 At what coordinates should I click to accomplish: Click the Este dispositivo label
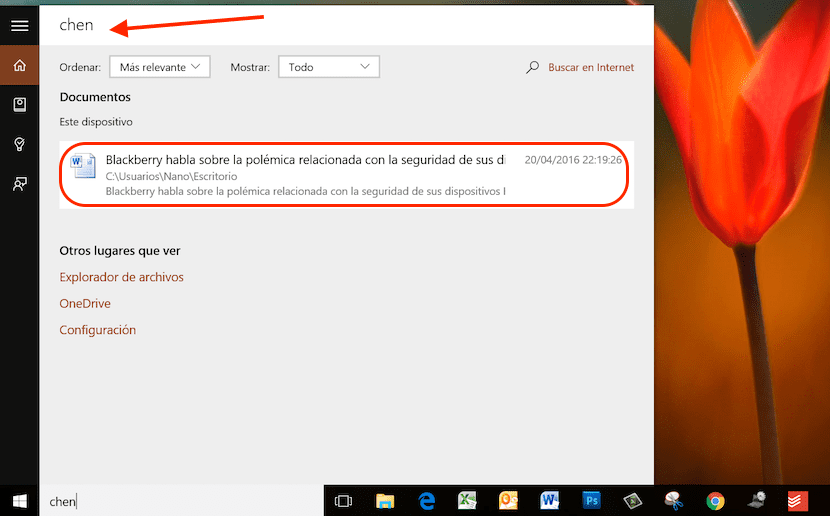tap(96, 122)
